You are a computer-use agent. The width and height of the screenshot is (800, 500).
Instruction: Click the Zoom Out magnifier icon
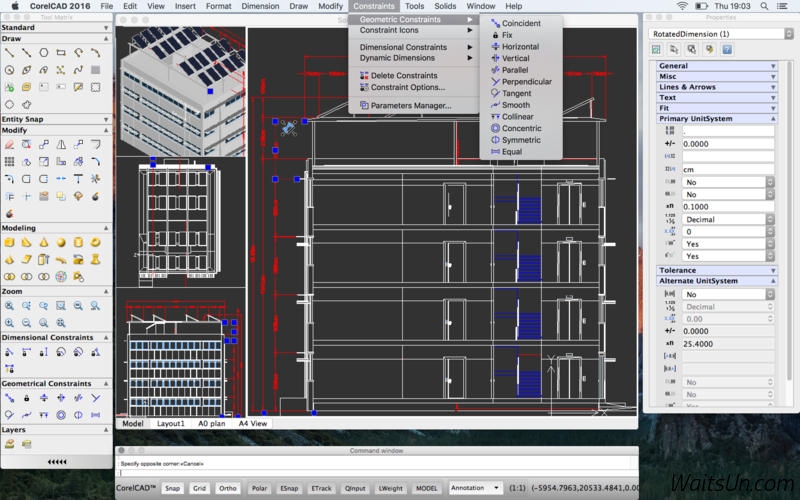pyautogui.click(x=27, y=322)
